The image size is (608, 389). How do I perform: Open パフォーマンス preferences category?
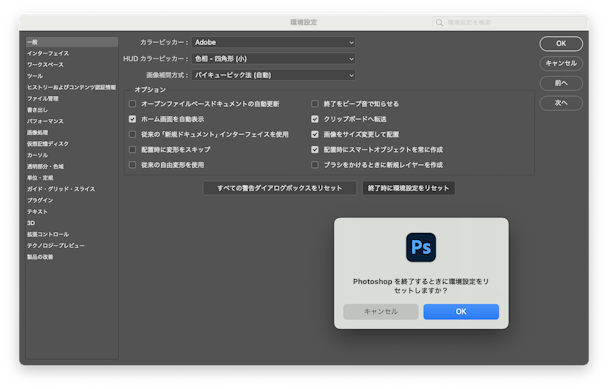(x=45, y=121)
